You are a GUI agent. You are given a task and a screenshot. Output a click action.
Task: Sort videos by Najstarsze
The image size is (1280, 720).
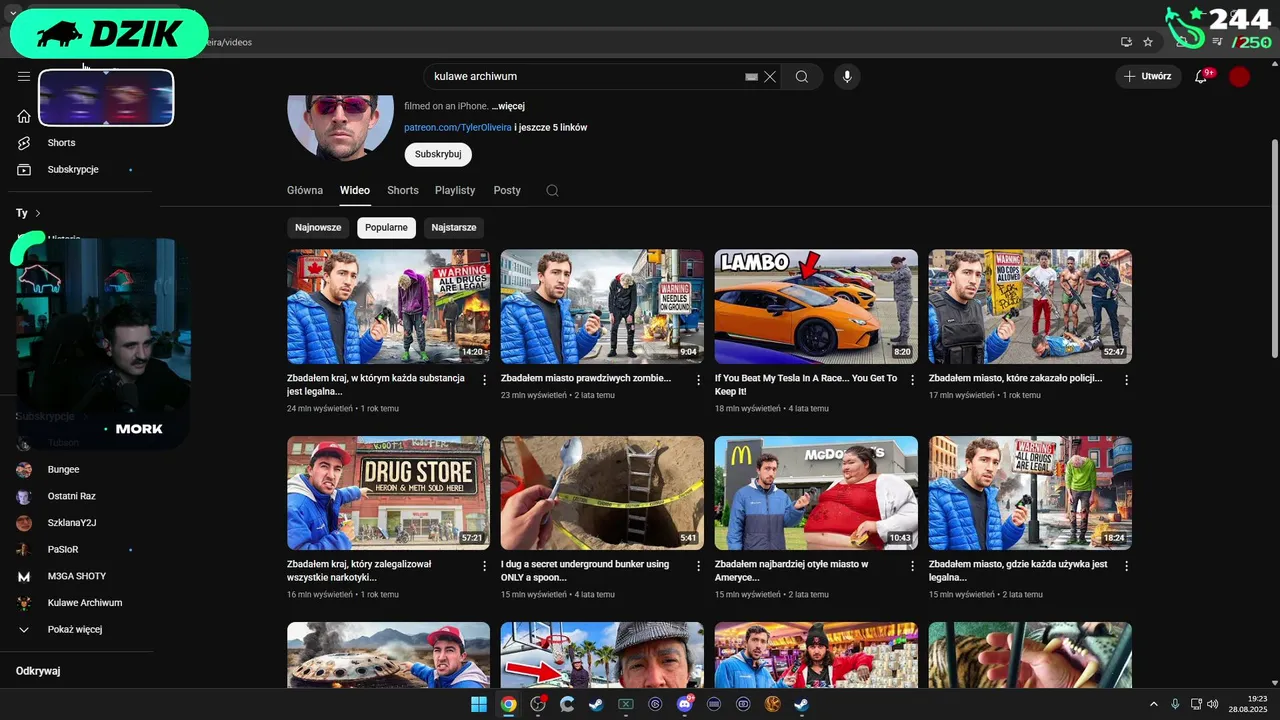454,227
